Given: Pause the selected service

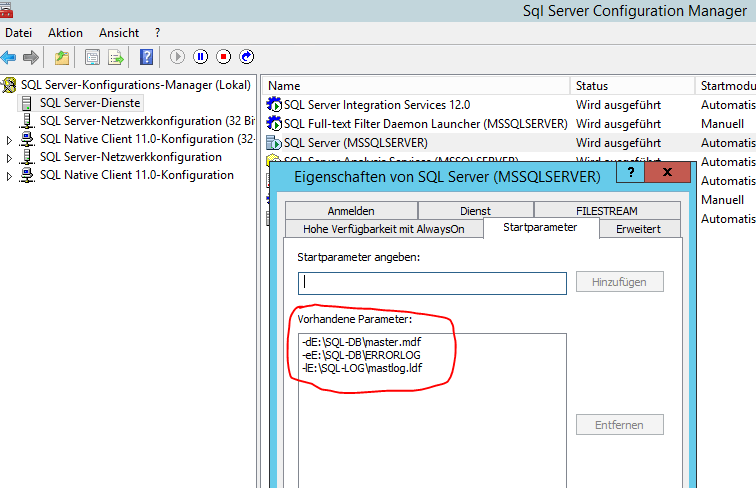Looking at the screenshot, I should (x=201, y=57).
